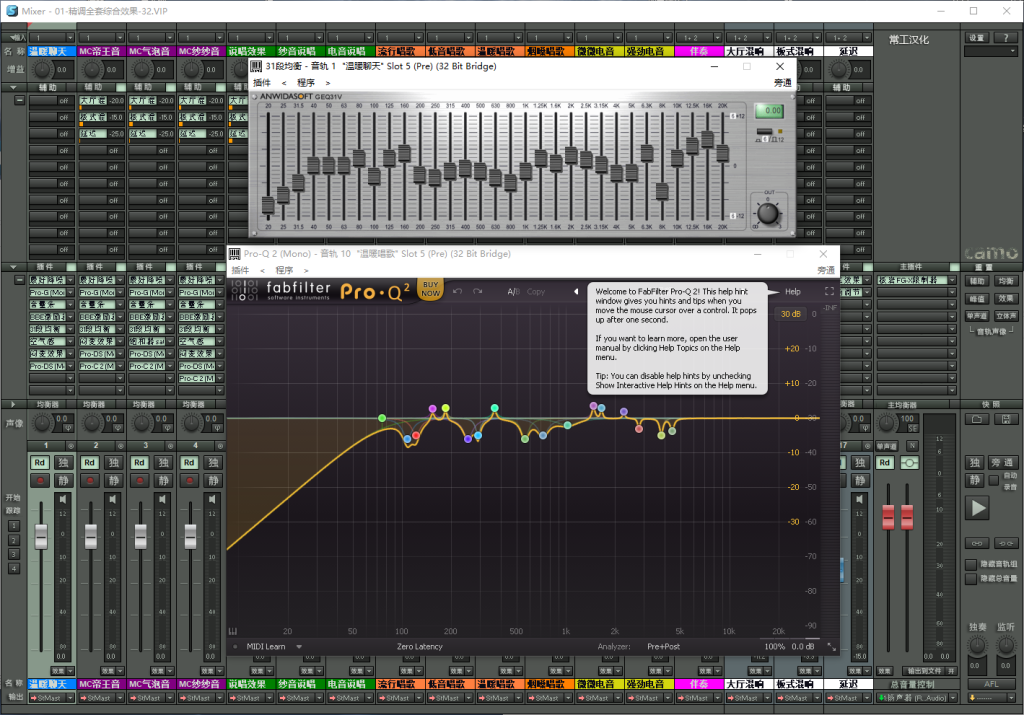Click the question mark help button top right
Screen dimensions: 1024x715
1006,38
